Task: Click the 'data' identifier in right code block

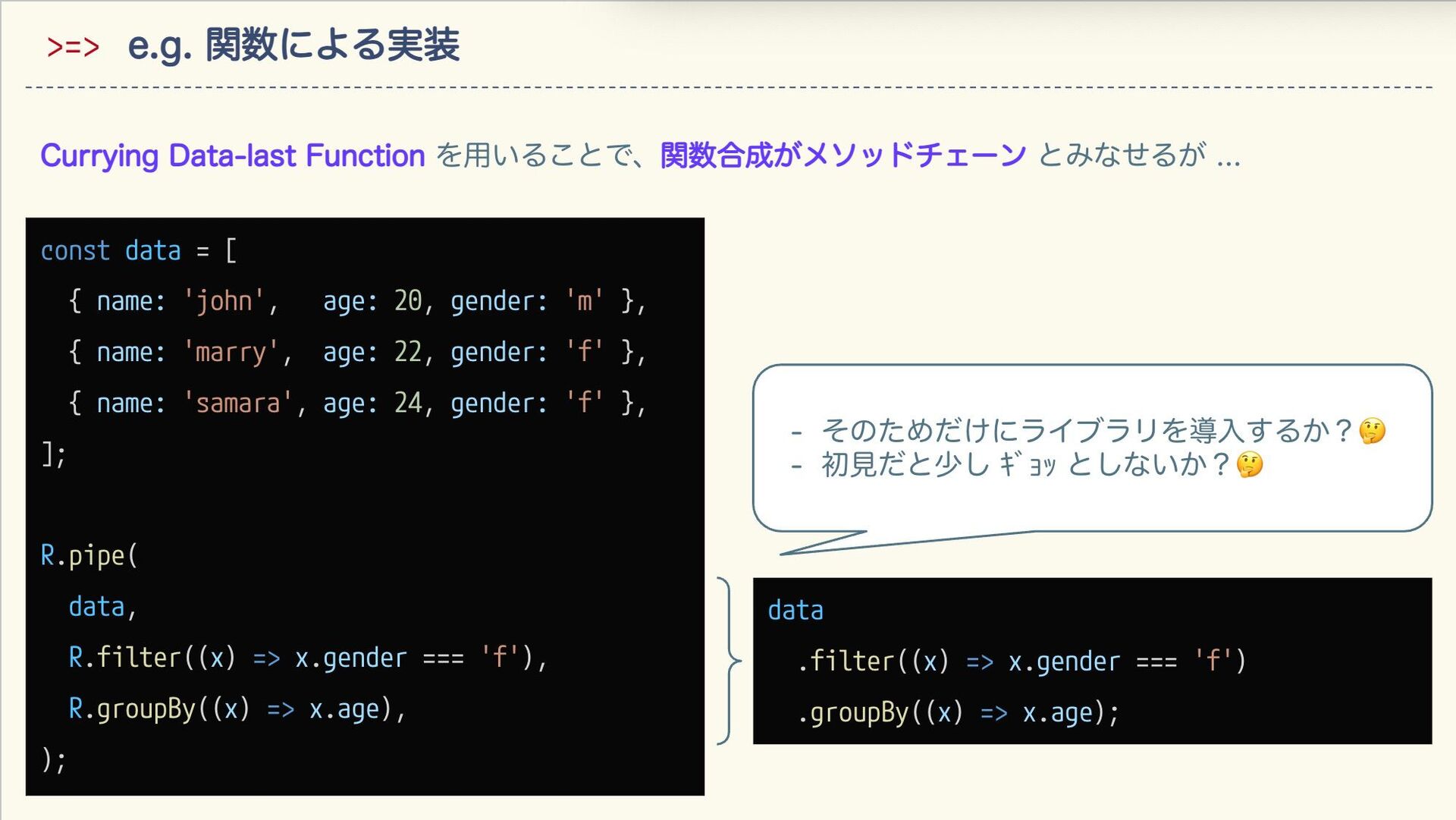Action: pyautogui.click(x=795, y=611)
